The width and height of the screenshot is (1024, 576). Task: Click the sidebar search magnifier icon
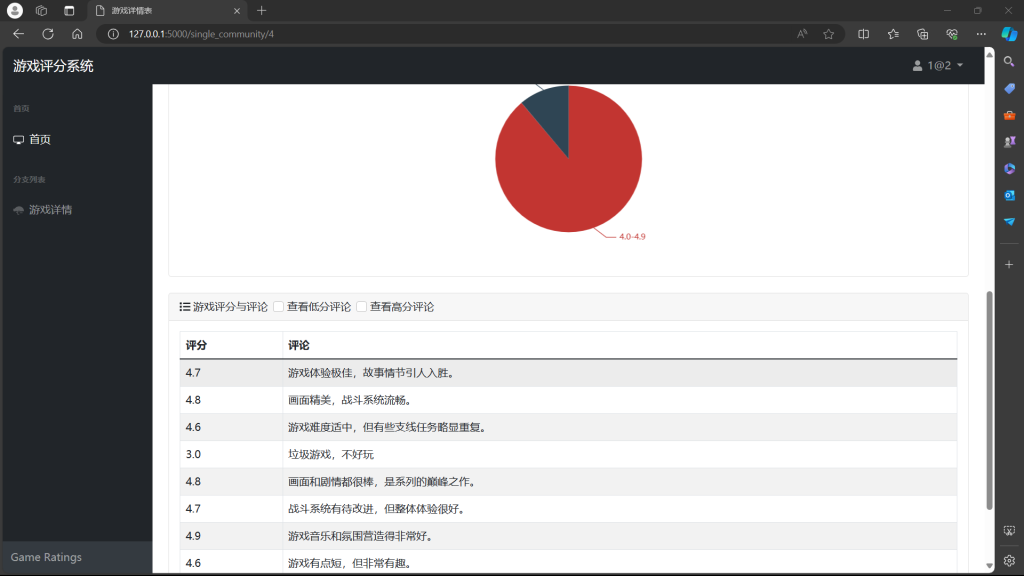coord(1009,61)
